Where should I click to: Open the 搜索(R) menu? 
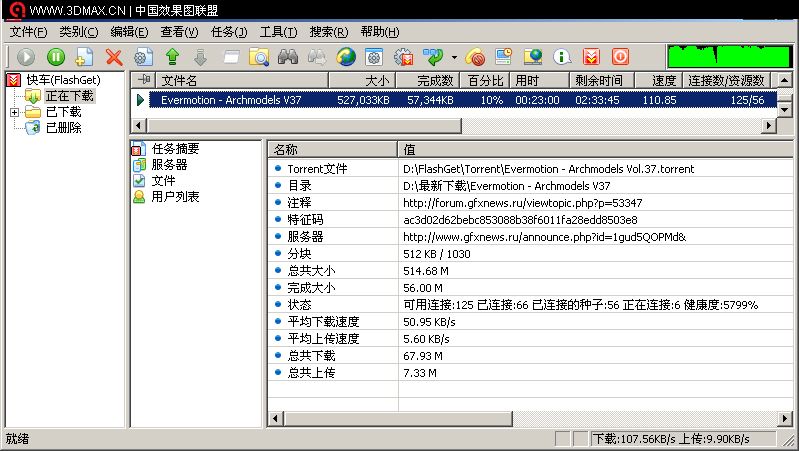329,32
